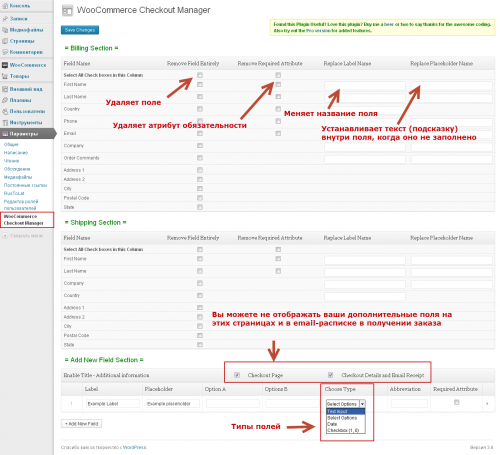Click the Products cart icon in sidebar
The height and width of the screenshot is (455, 500).
coord(5,76)
